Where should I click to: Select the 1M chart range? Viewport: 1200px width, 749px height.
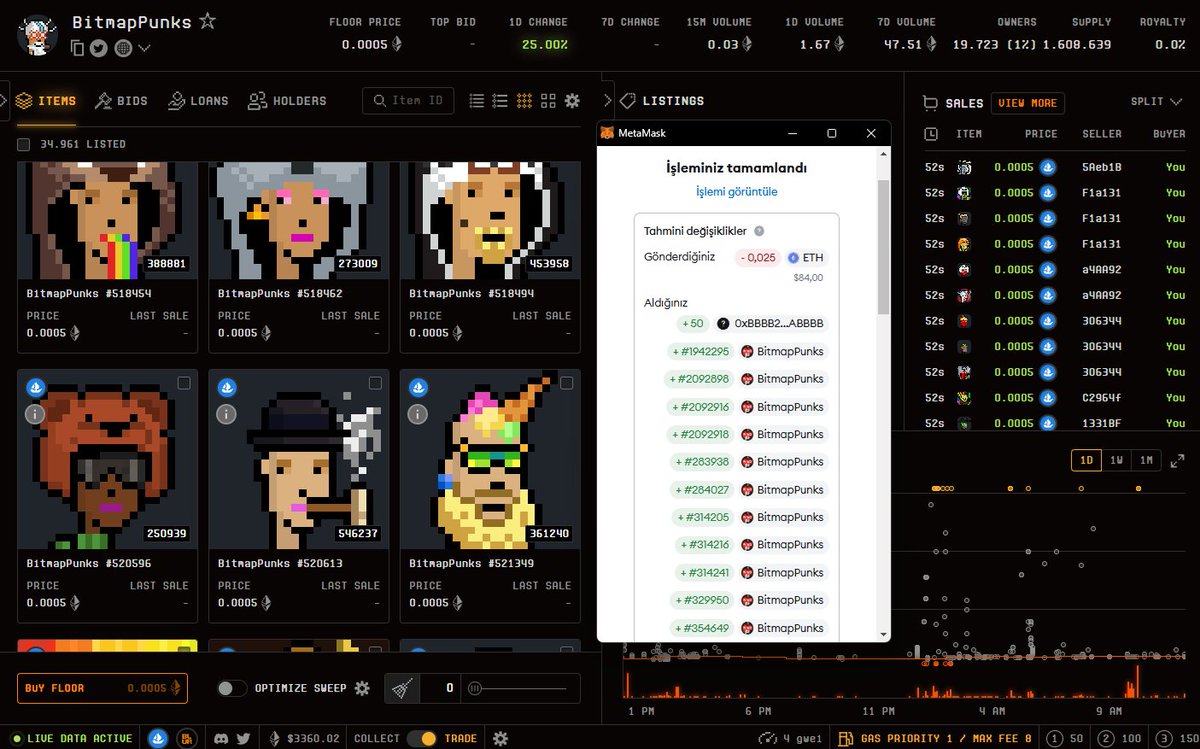(1147, 460)
